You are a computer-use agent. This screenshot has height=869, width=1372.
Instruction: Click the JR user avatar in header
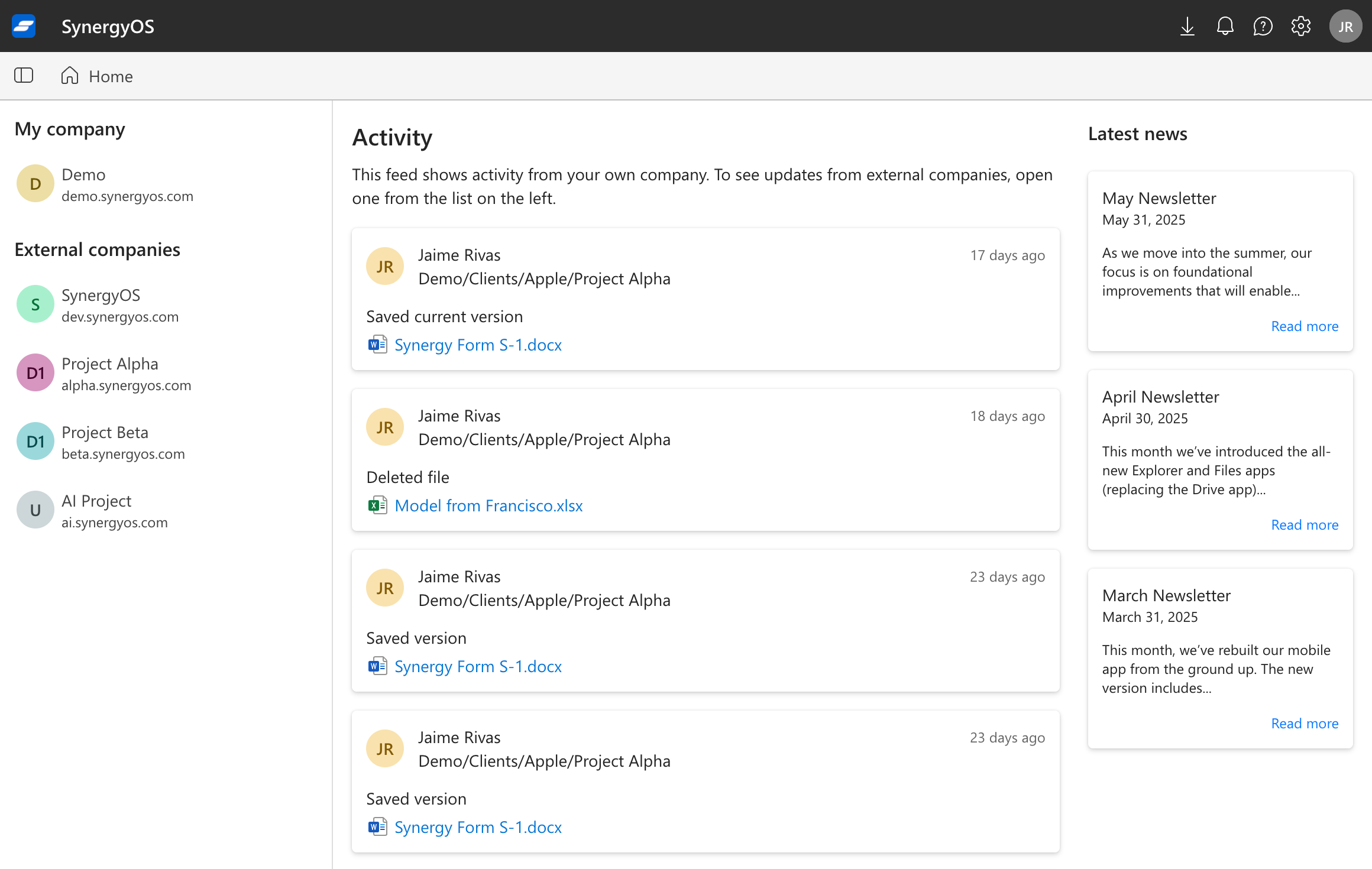(x=1345, y=26)
